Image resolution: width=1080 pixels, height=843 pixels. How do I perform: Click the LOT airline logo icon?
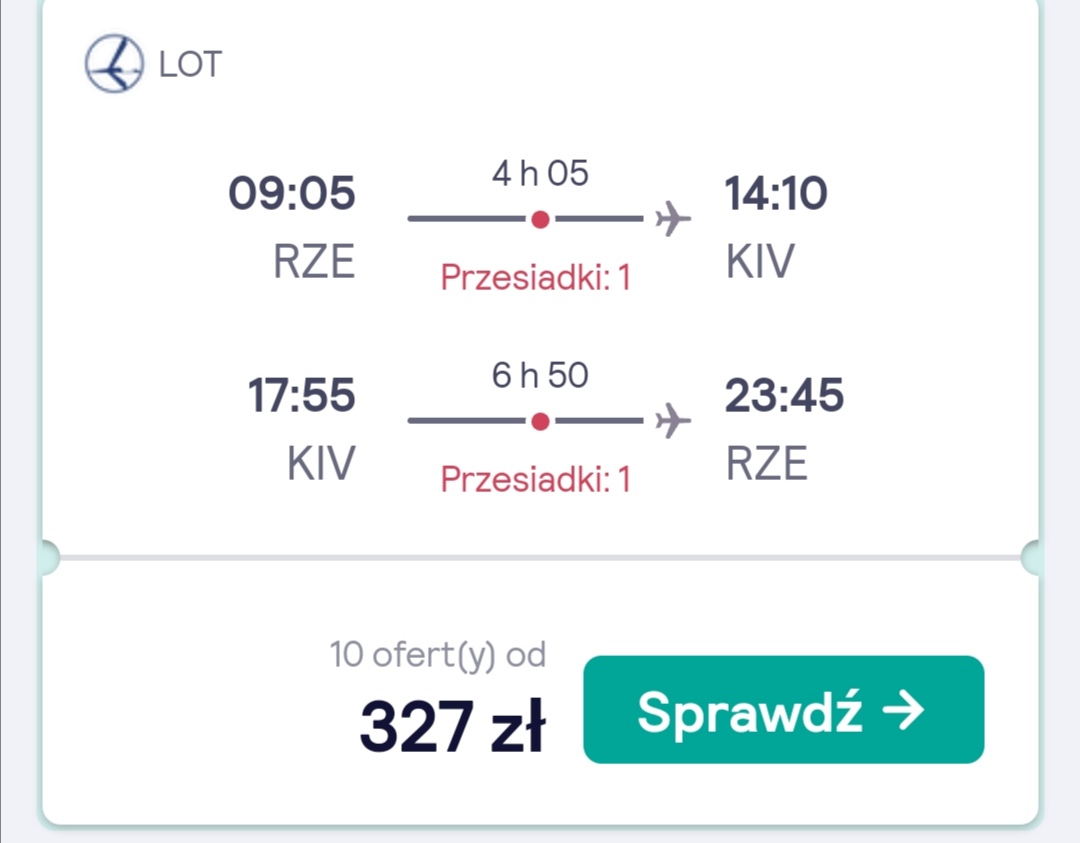[x=114, y=63]
